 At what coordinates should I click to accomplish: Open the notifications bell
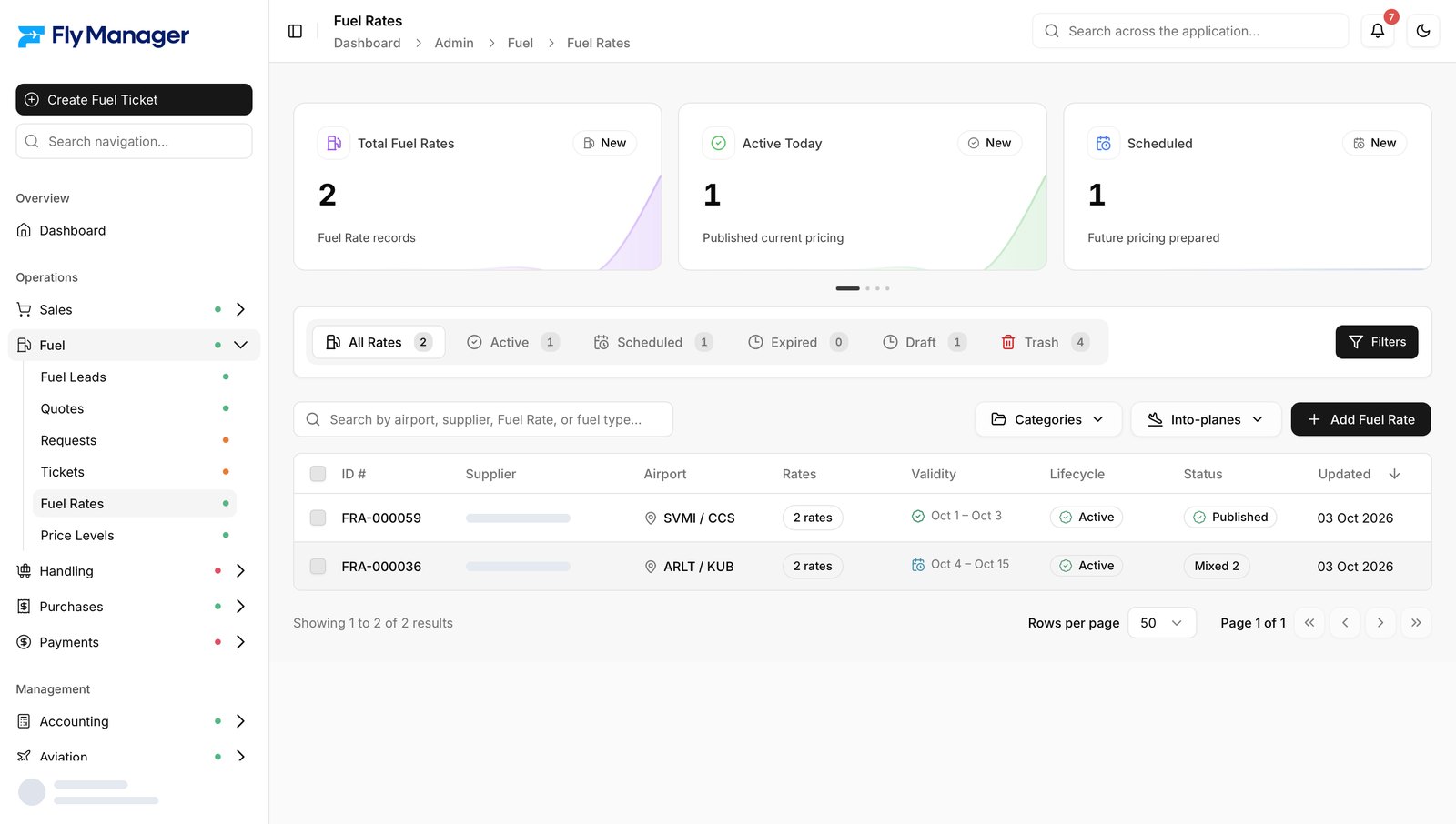pyautogui.click(x=1378, y=31)
